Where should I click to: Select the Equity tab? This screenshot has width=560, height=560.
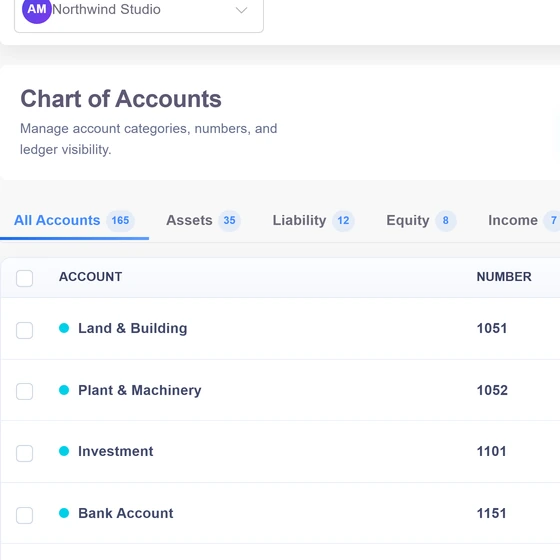pyautogui.click(x=421, y=220)
